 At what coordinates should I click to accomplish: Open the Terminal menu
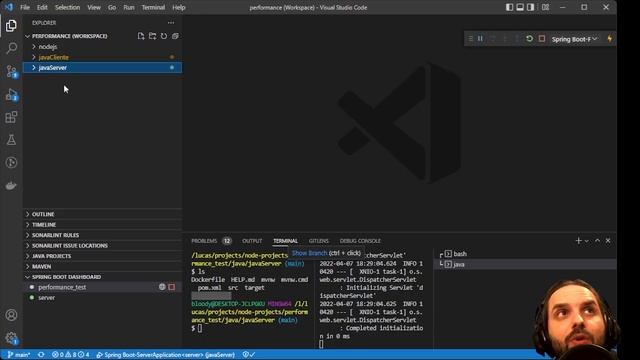point(153,7)
